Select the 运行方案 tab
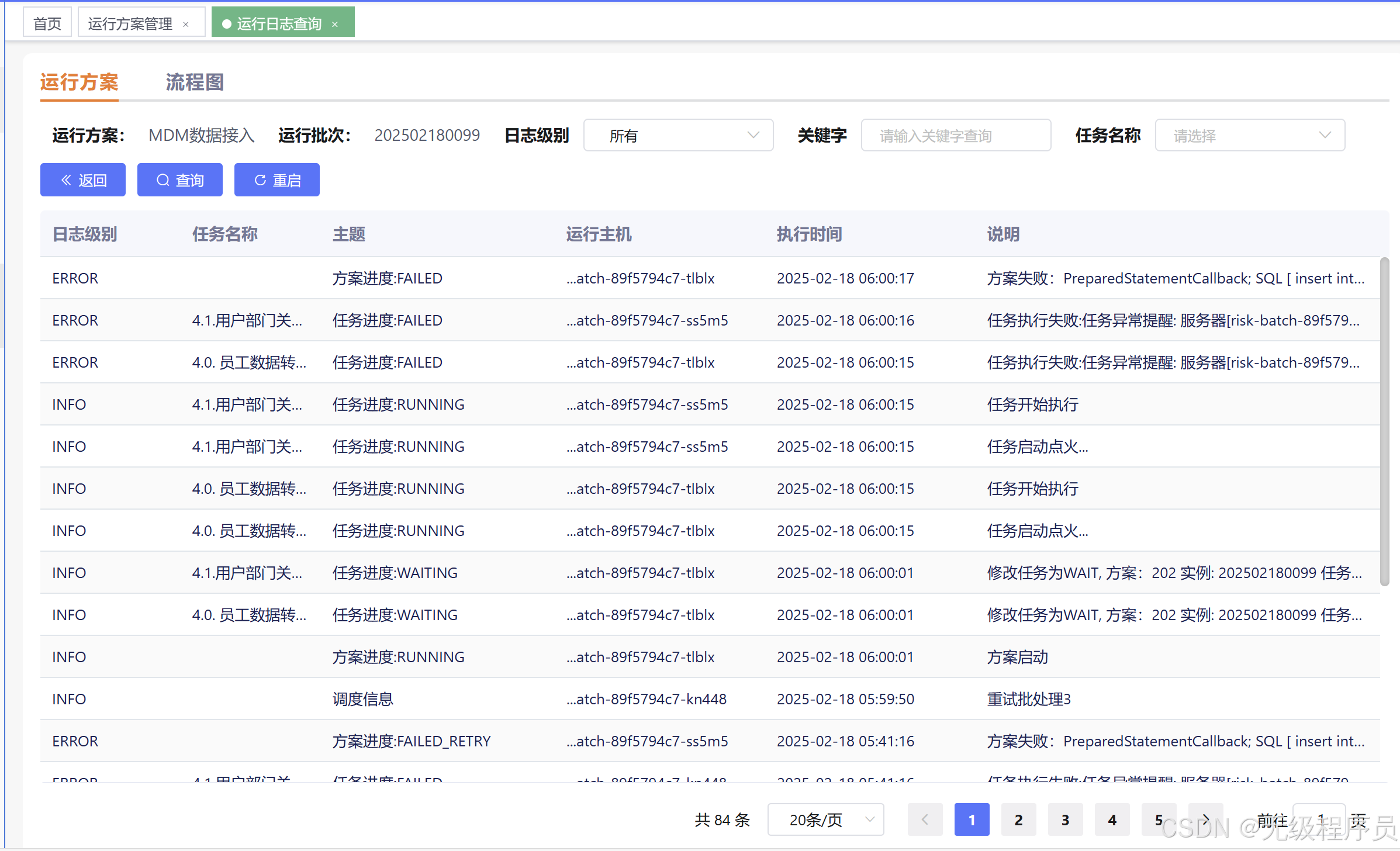 [79, 82]
